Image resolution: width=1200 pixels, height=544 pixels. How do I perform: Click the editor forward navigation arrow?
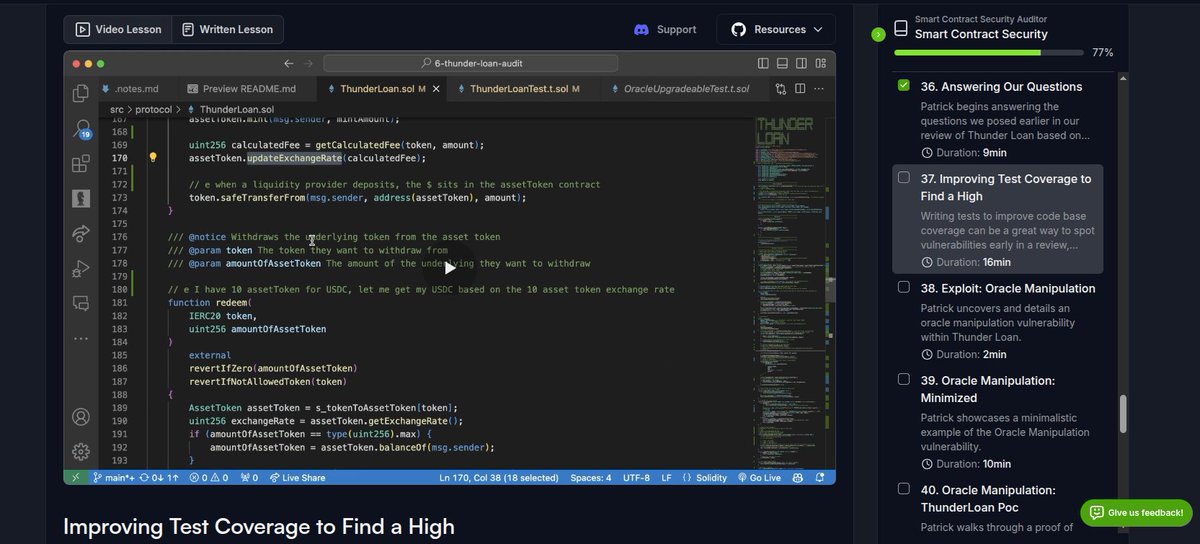(x=308, y=63)
